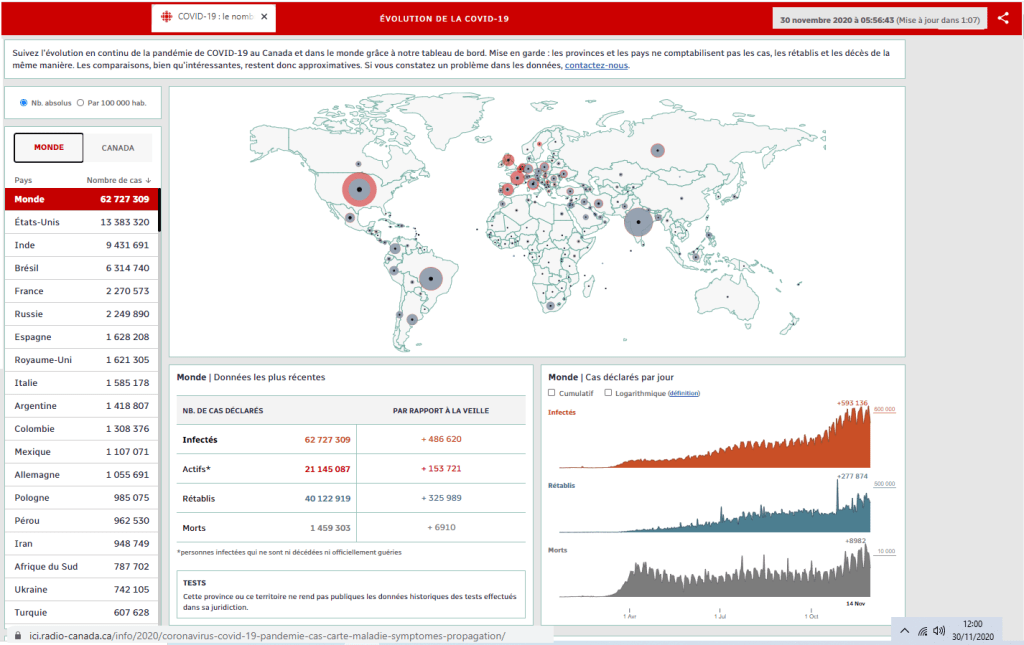Open the 'définition' link next to Logarithmique
The image size is (1024, 645).
pos(684,393)
